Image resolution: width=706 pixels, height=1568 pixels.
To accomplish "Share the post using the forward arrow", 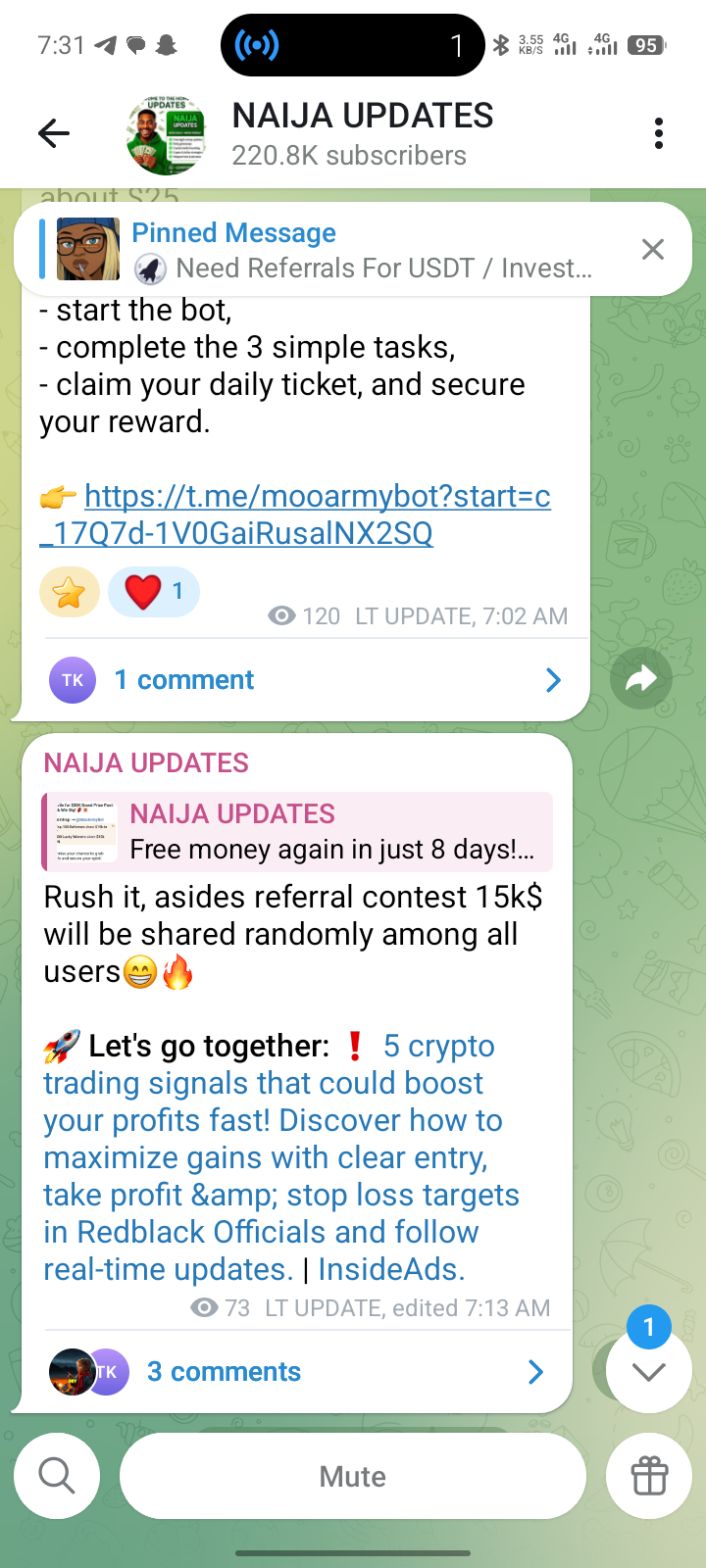I will click(x=641, y=678).
